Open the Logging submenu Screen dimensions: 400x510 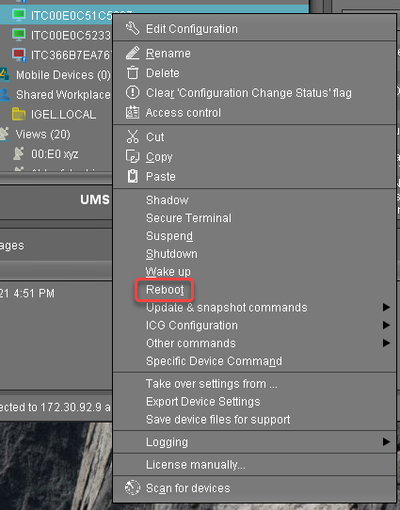[386, 442]
